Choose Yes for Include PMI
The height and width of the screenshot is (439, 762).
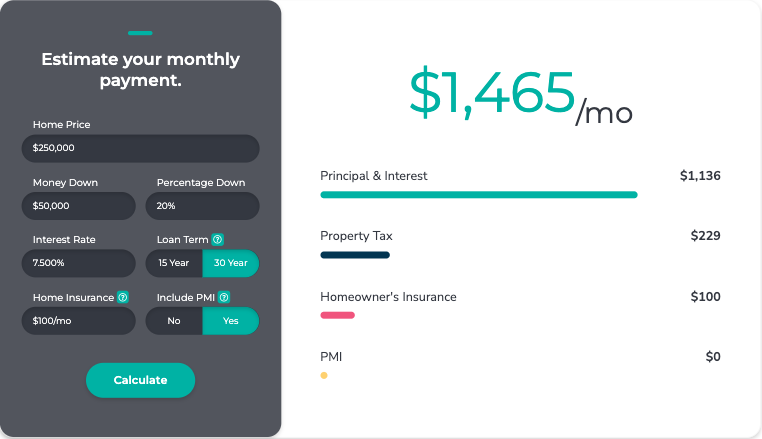[230, 321]
